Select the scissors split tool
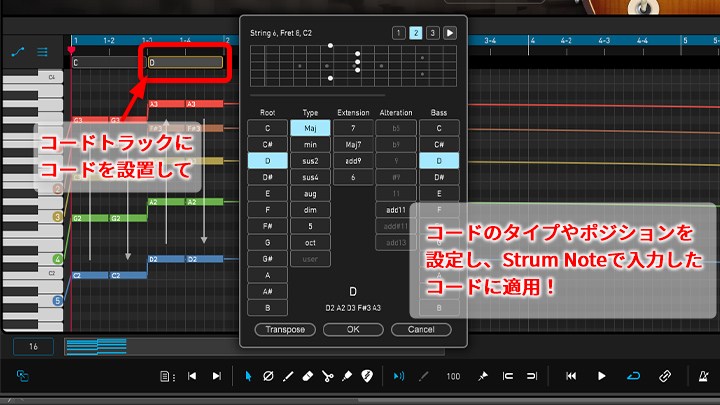720x405 pixels. [327, 376]
